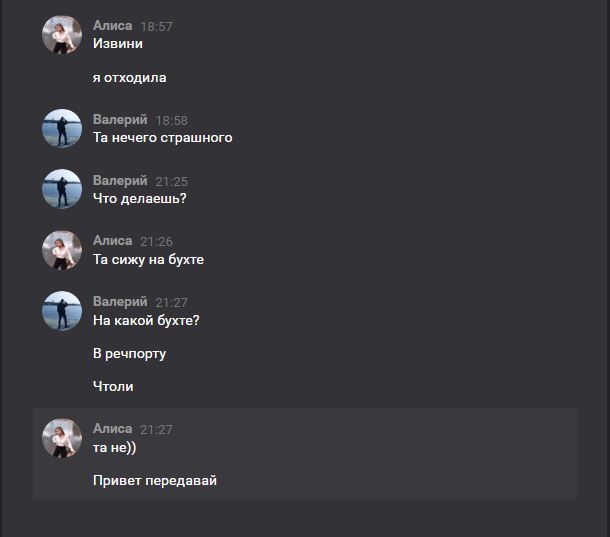
Task: Open Алиса's avatar in the highlighted message
Action: pos(62,438)
